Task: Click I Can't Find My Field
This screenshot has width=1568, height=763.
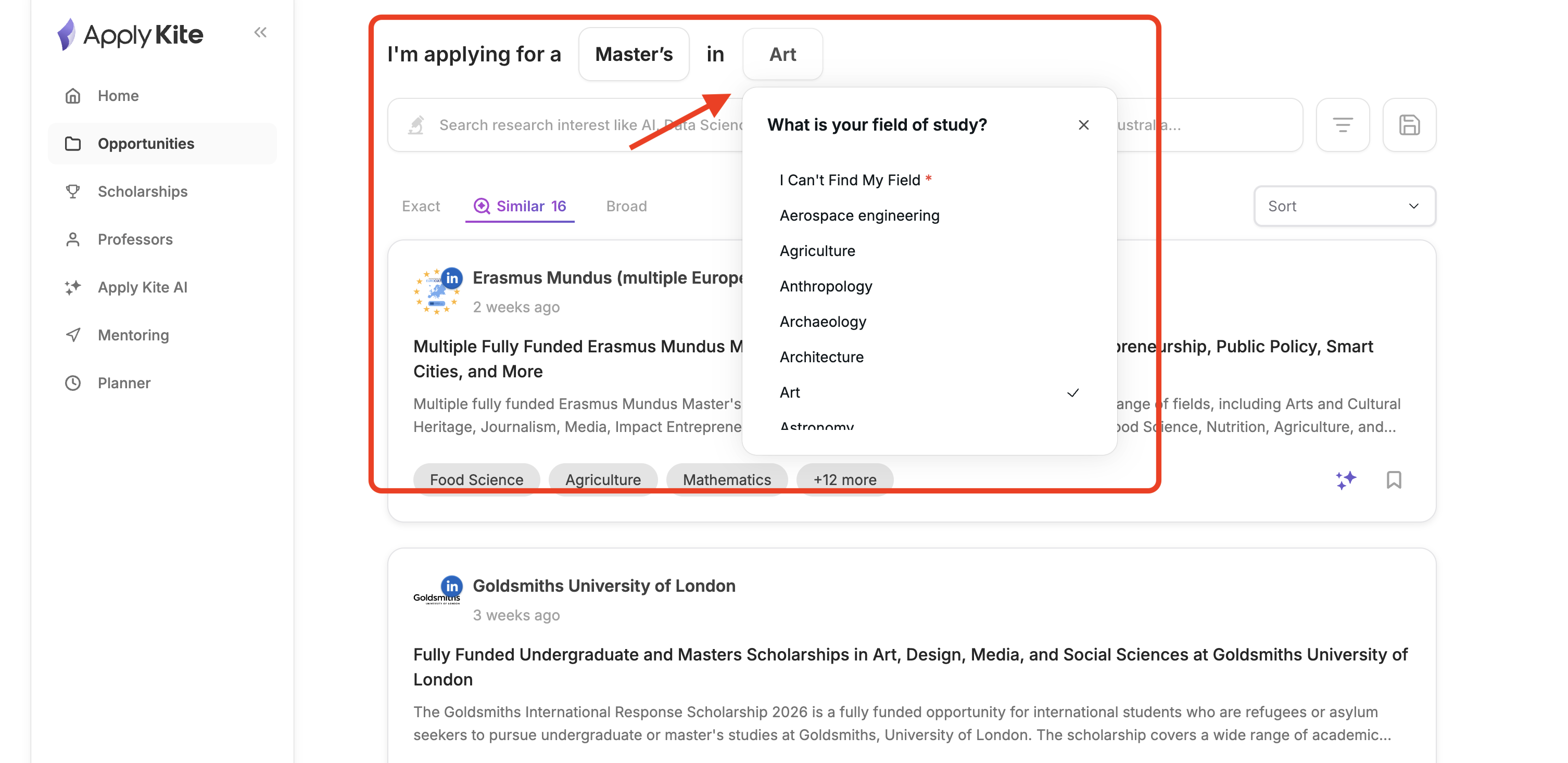Action: 849,180
